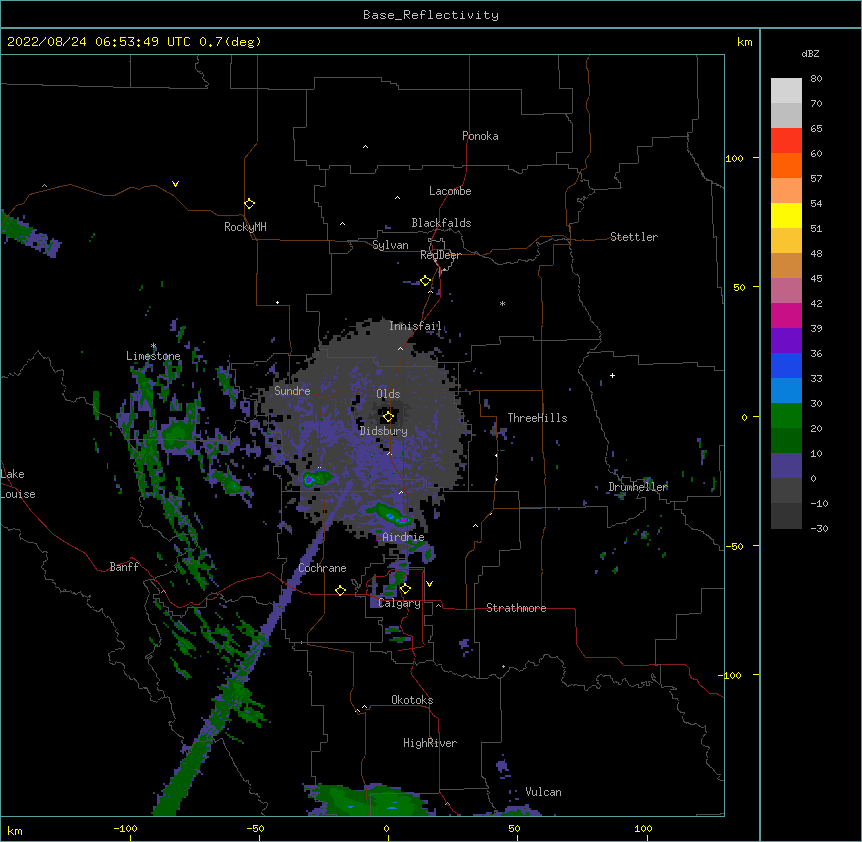Click the Airdrie city label
This screenshot has width=862, height=842.
(403, 537)
